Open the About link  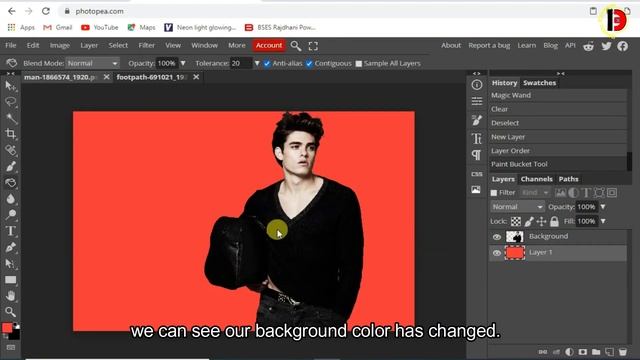pos(451,45)
